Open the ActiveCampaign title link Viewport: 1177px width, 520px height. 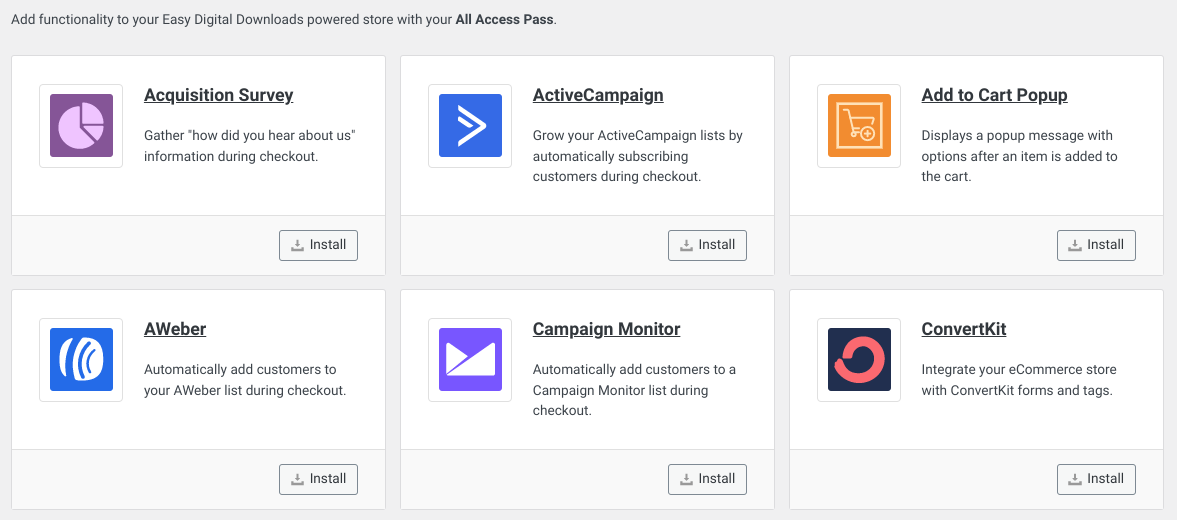(598, 96)
